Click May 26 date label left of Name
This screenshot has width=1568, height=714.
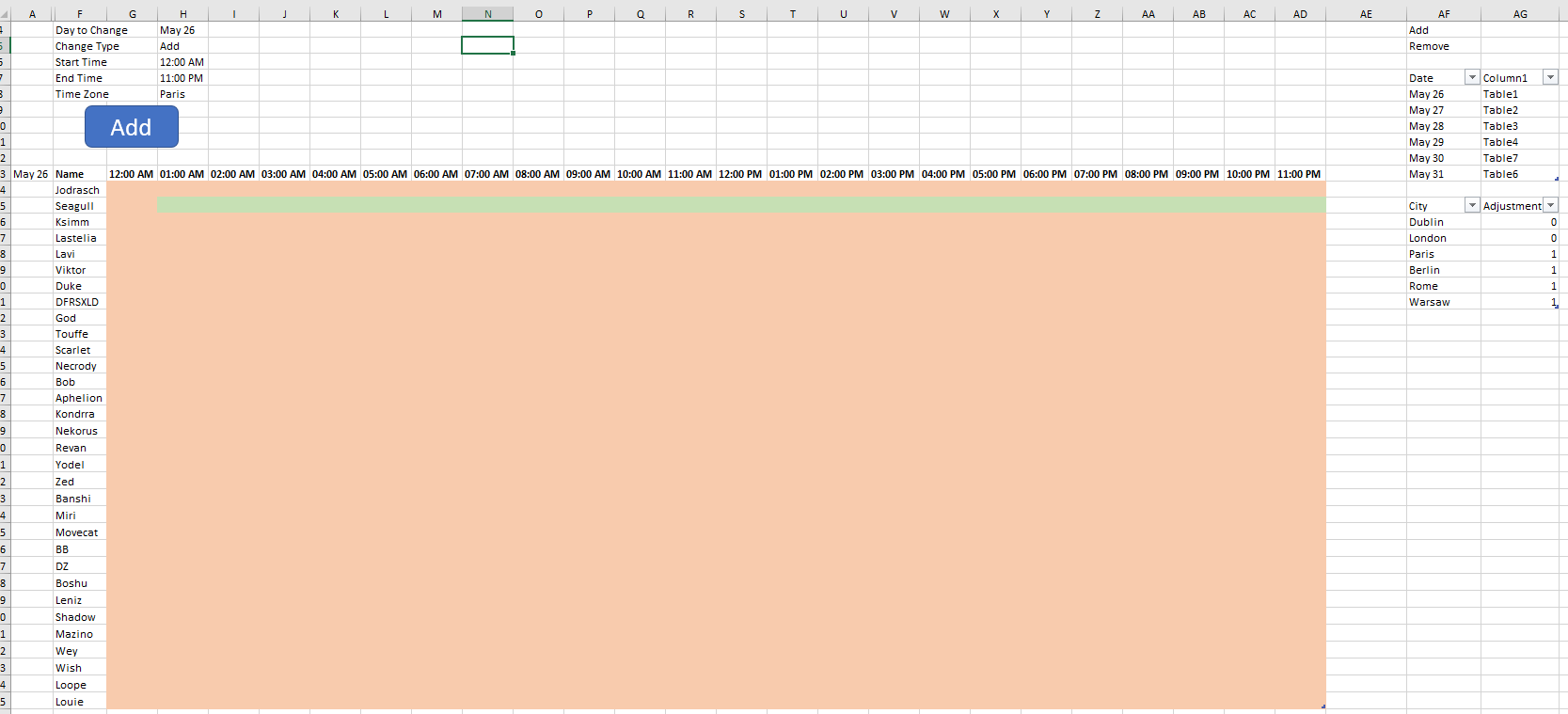pos(31,174)
